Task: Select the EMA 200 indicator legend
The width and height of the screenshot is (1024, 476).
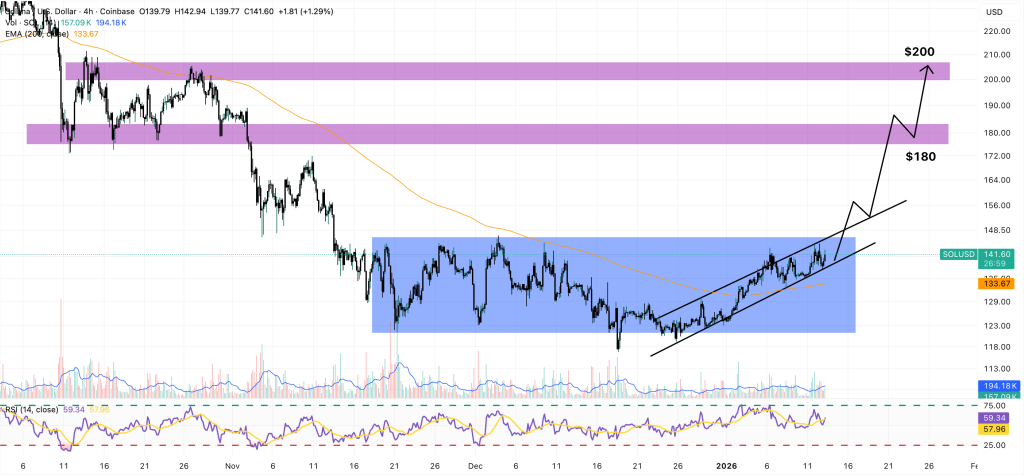Action: point(40,34)
